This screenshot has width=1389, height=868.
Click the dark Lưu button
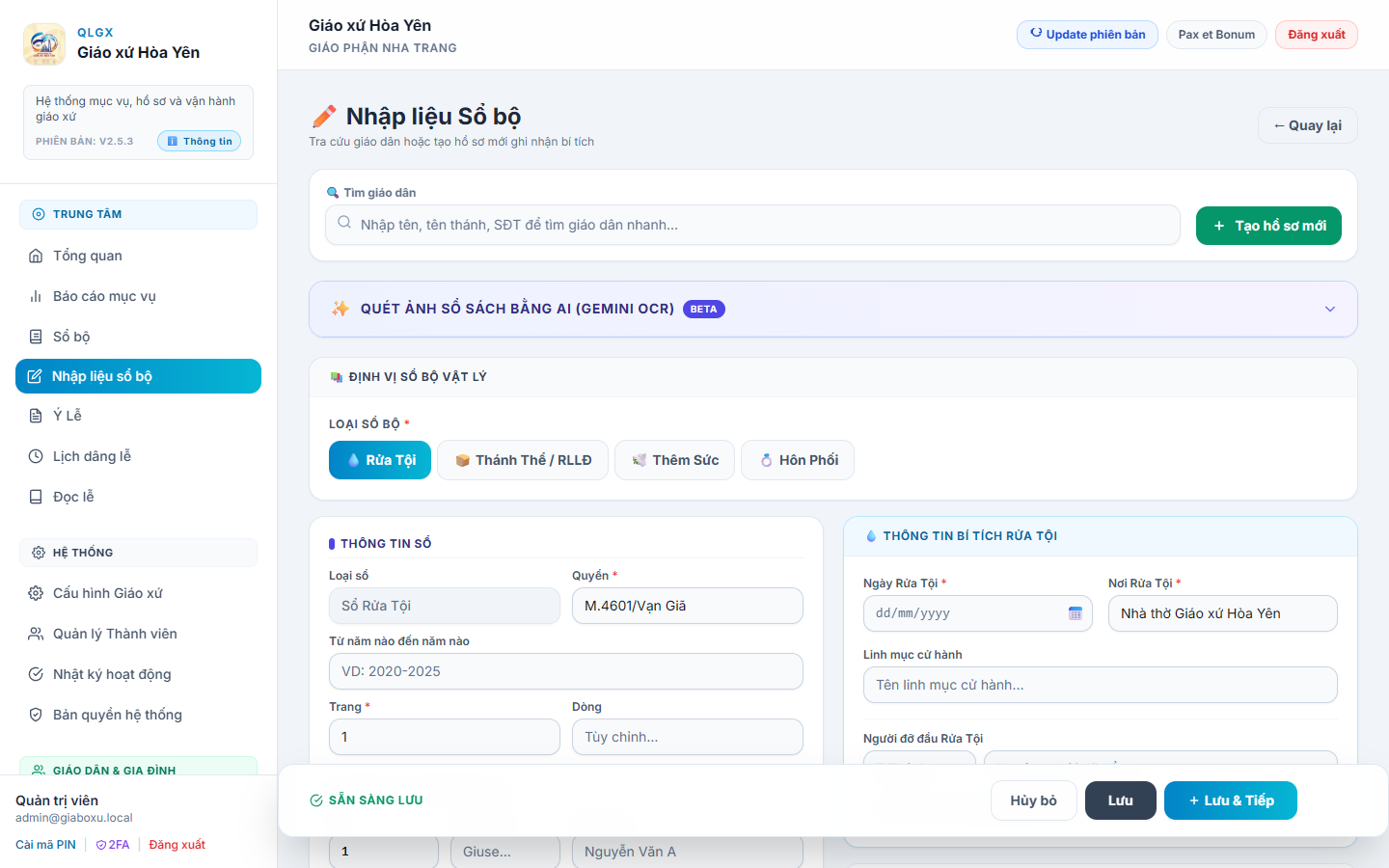pos(1121,800)
